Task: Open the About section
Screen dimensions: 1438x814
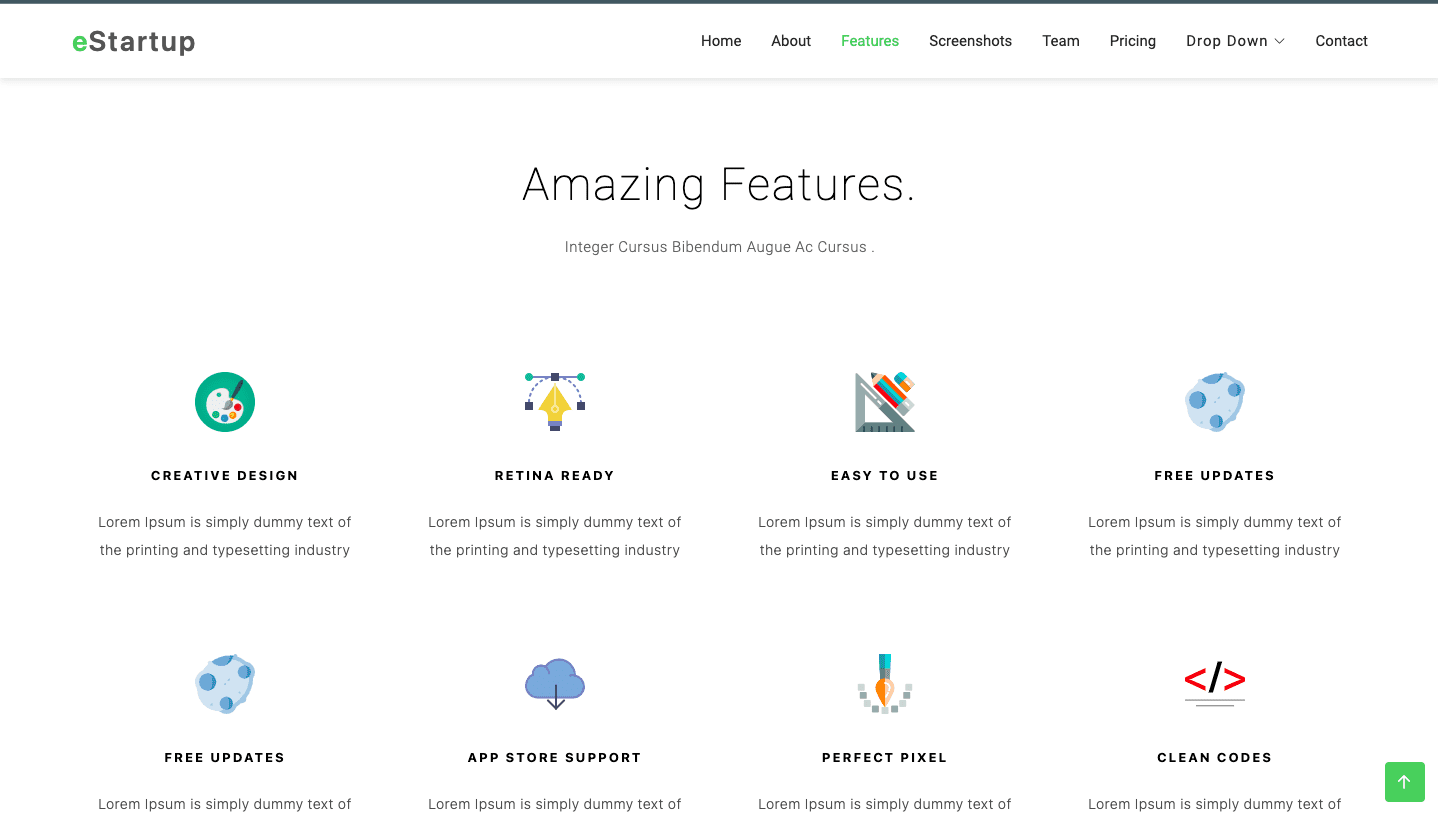Action: click(790, 41)
